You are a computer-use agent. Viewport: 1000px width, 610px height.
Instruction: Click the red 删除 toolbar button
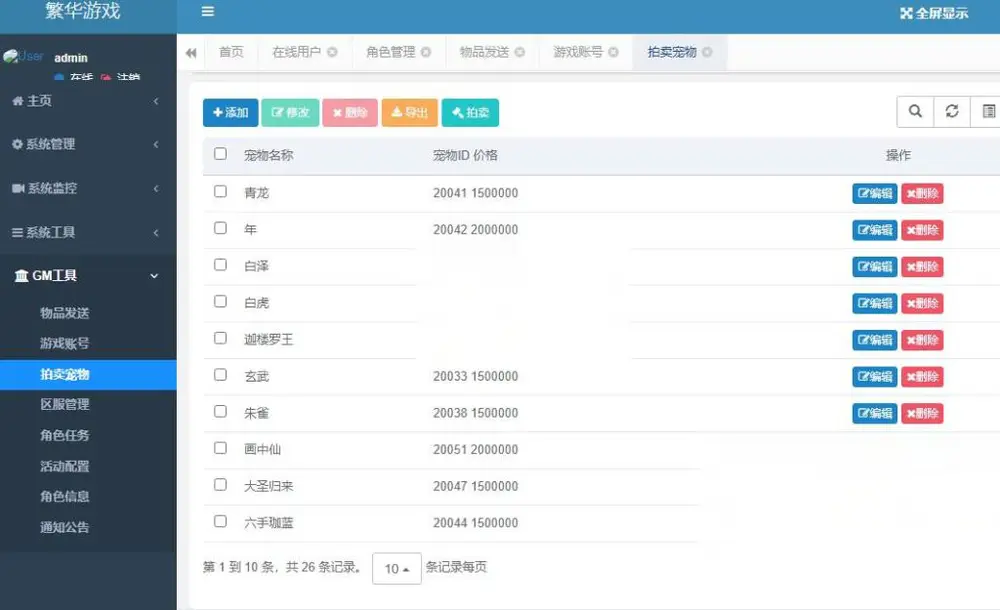(x=350, y=112)
